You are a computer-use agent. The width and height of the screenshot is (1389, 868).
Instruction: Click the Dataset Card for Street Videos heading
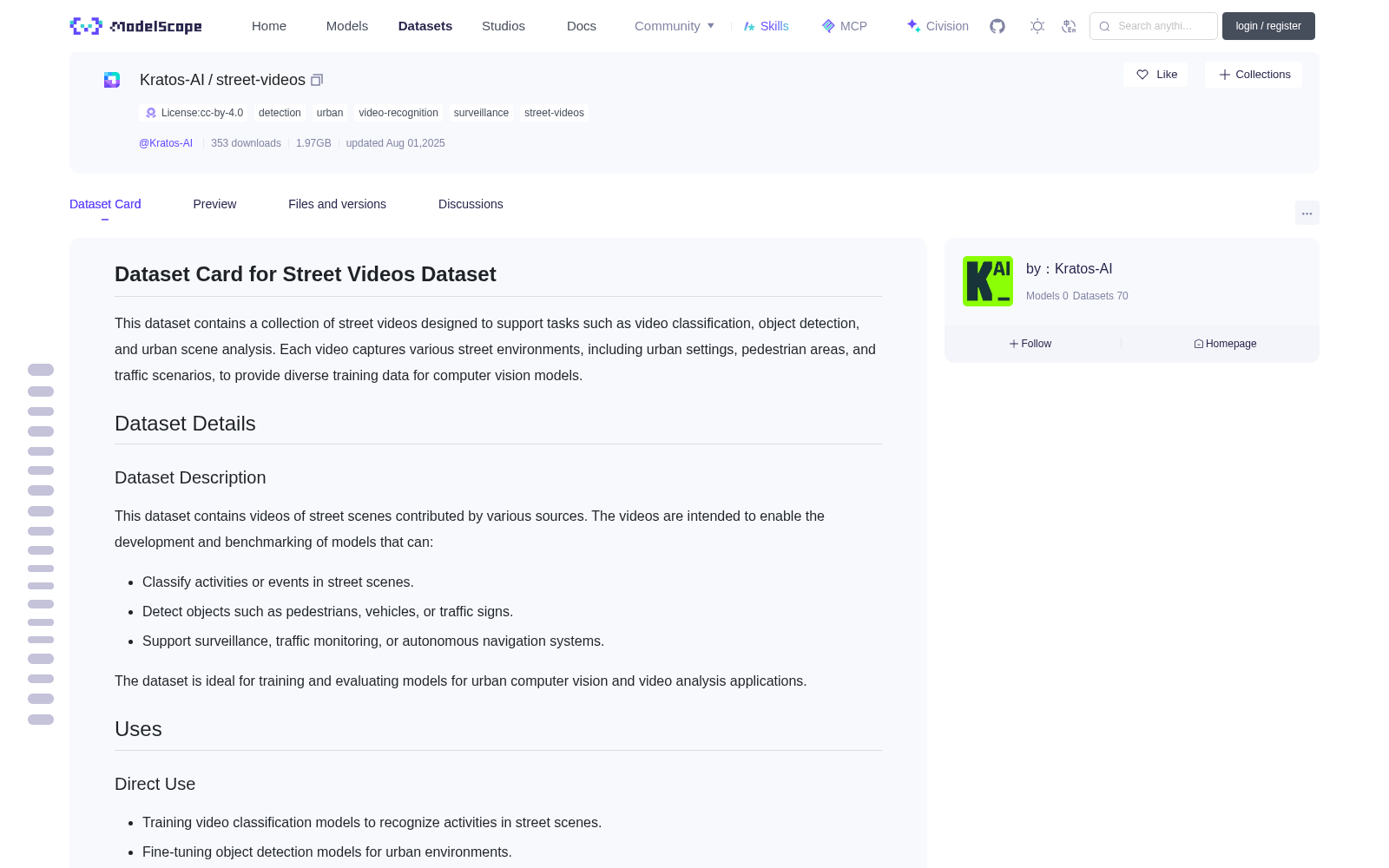306,274
